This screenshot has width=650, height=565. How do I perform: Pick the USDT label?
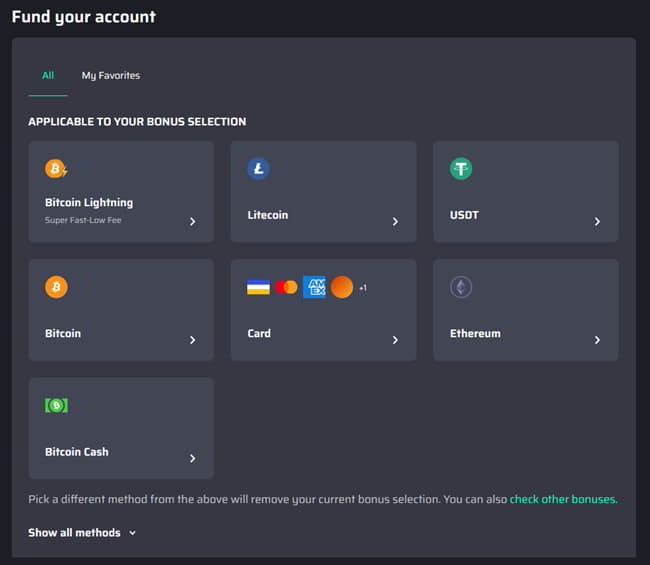tap(464, 215)
